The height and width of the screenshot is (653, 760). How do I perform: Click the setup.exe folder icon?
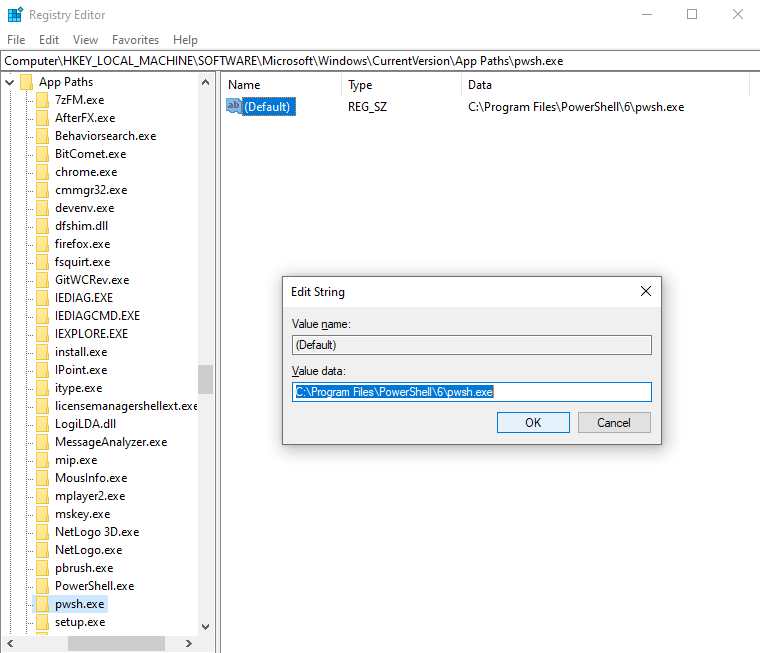[43, 622]
